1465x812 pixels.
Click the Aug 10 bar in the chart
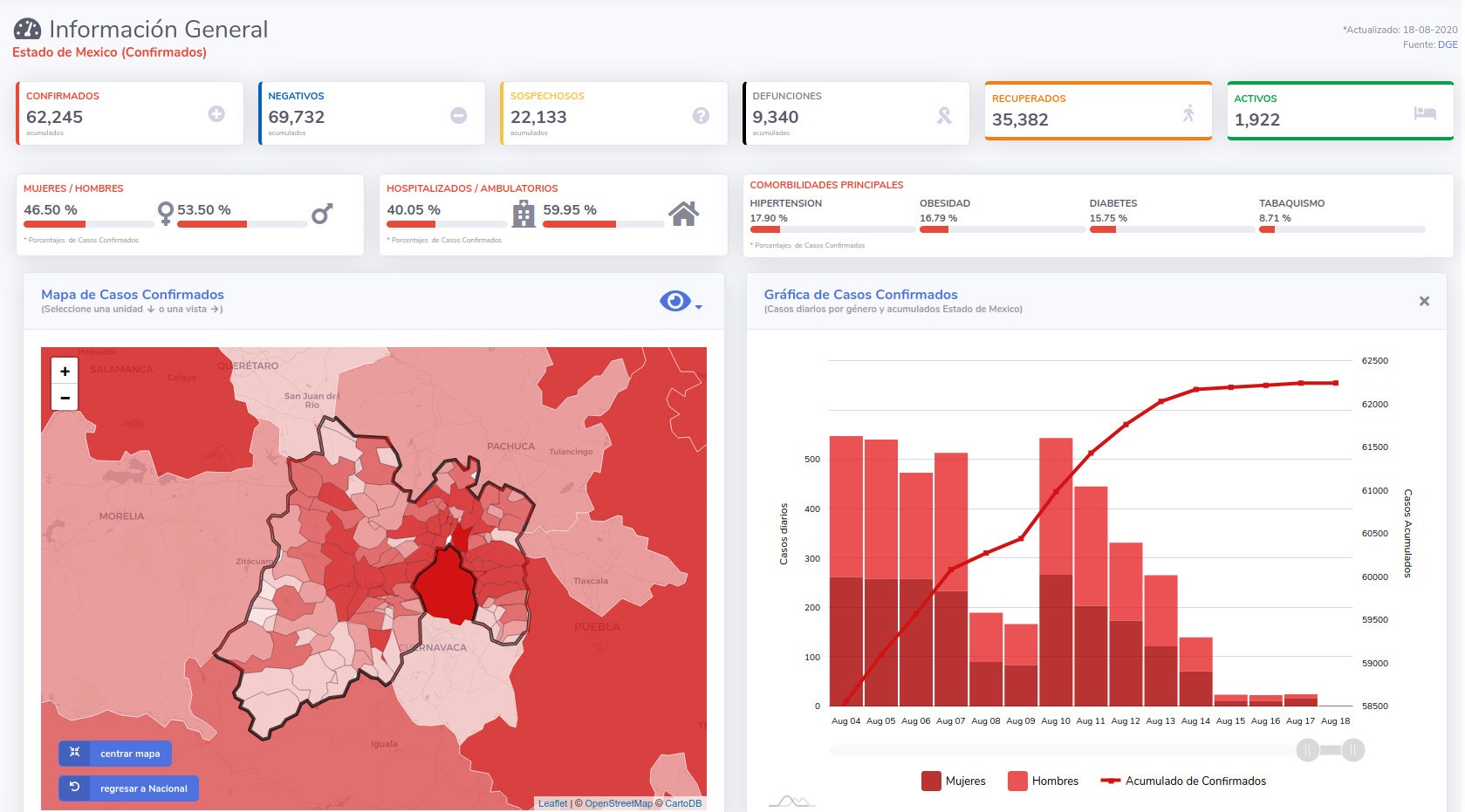coord(1056,572)
